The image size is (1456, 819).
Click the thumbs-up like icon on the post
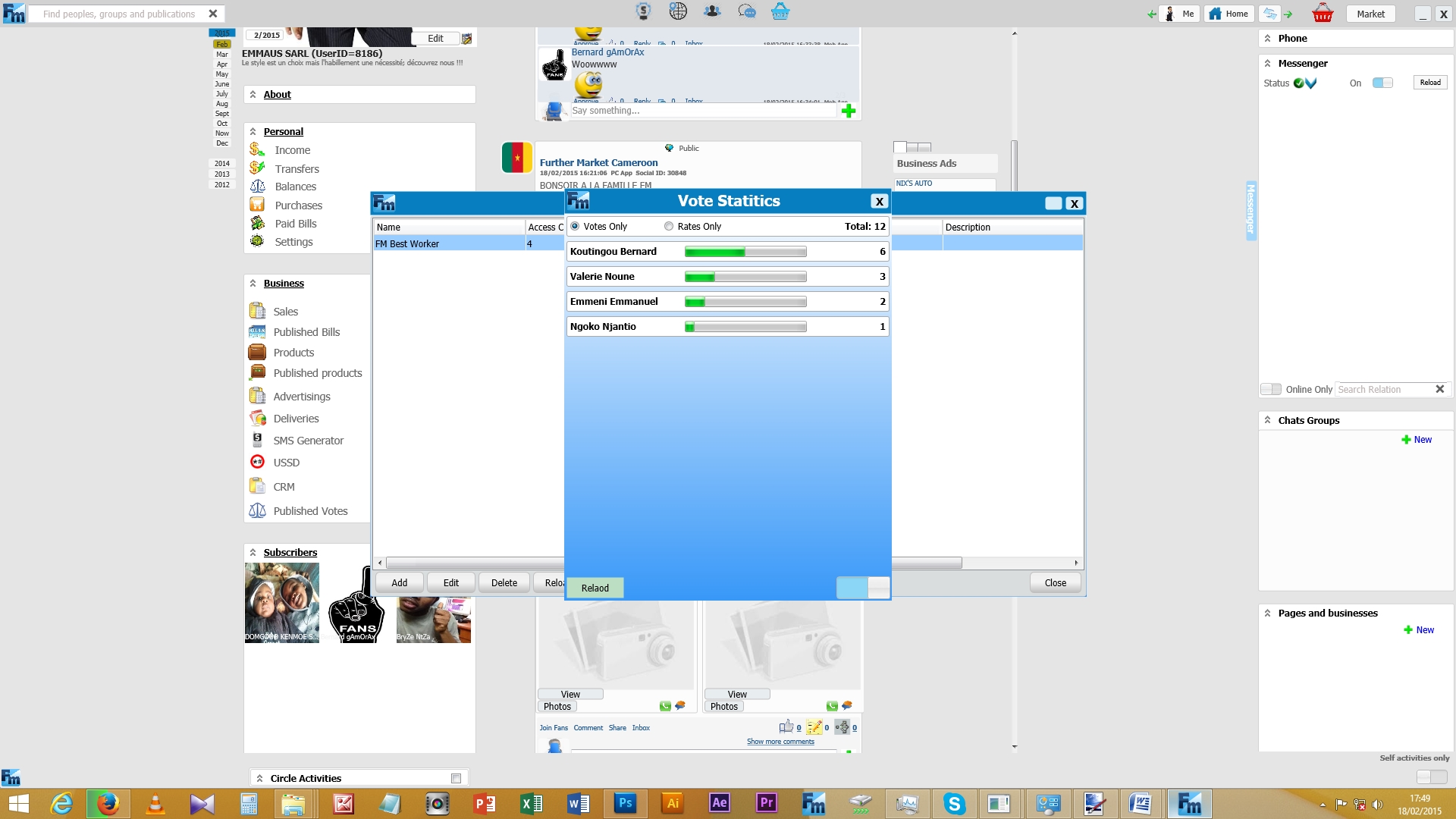click(786, 726)
